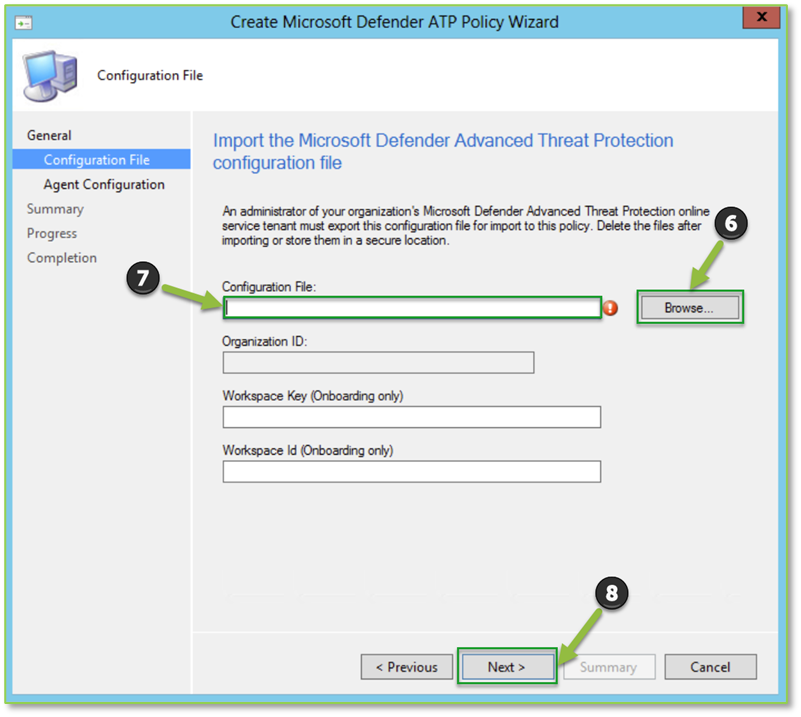Click inside the Configuration File text field
Viewport: 801px width, 717px height.
[410, 307]
